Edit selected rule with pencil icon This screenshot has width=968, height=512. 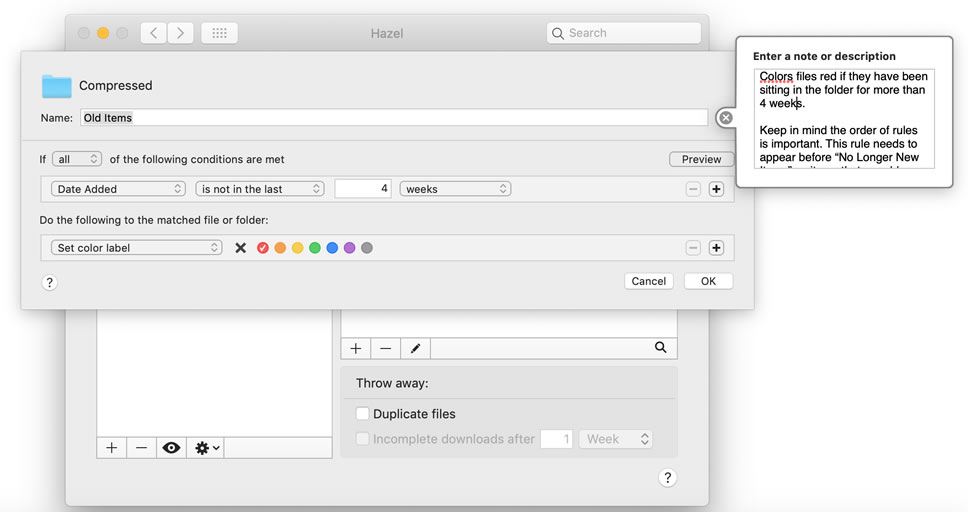(415, 348)
